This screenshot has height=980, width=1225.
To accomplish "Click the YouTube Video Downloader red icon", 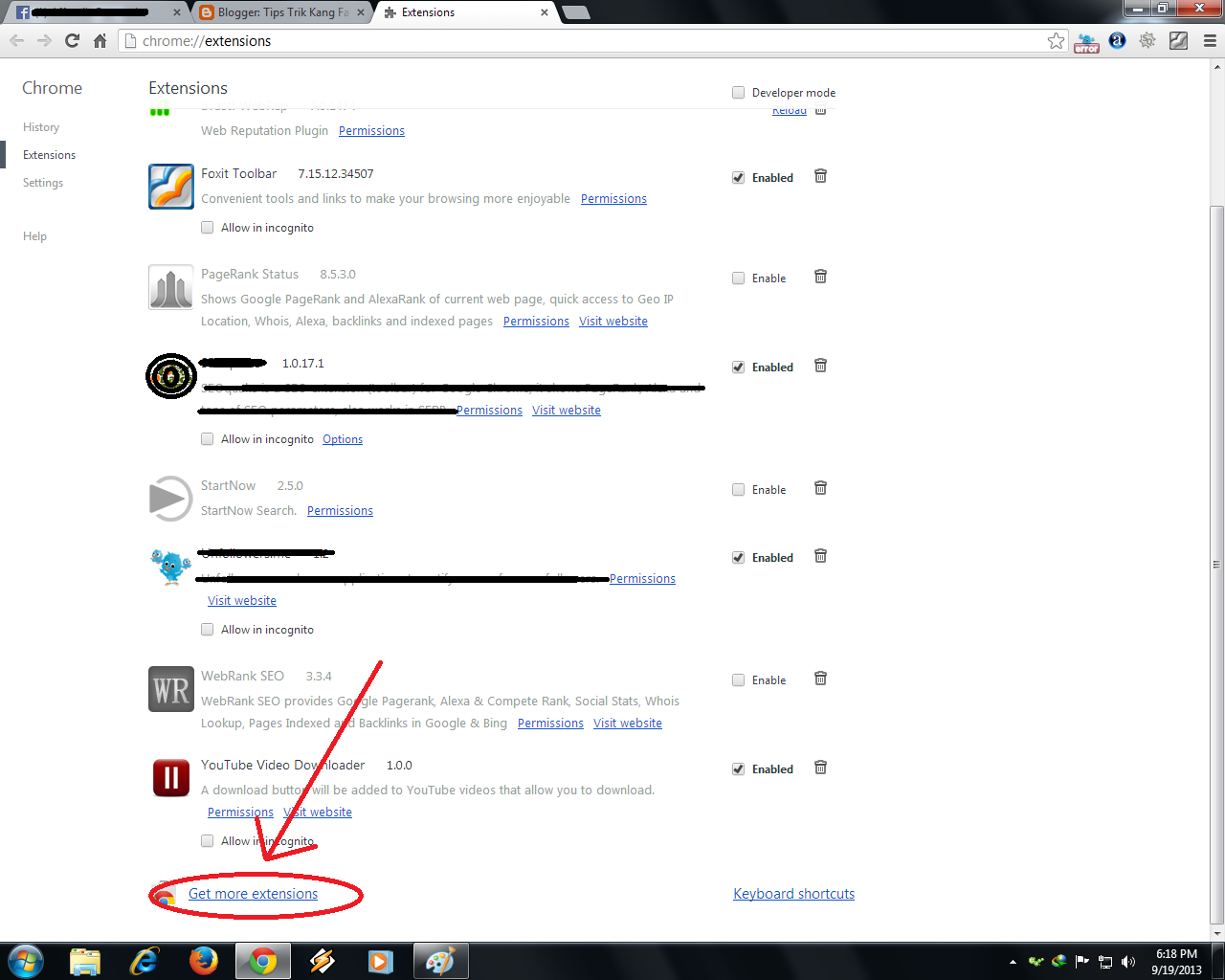I will tap(171, 777).
